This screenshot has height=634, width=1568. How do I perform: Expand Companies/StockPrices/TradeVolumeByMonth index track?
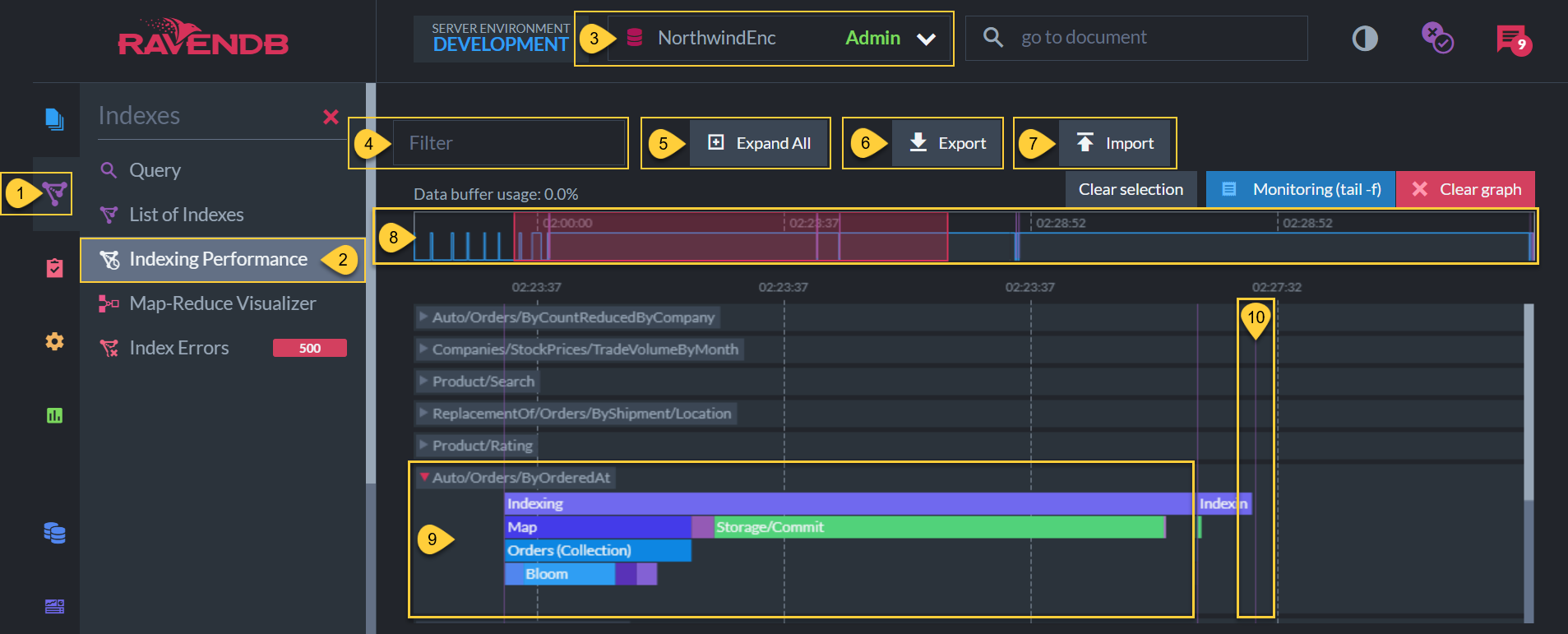pos(579,349)
